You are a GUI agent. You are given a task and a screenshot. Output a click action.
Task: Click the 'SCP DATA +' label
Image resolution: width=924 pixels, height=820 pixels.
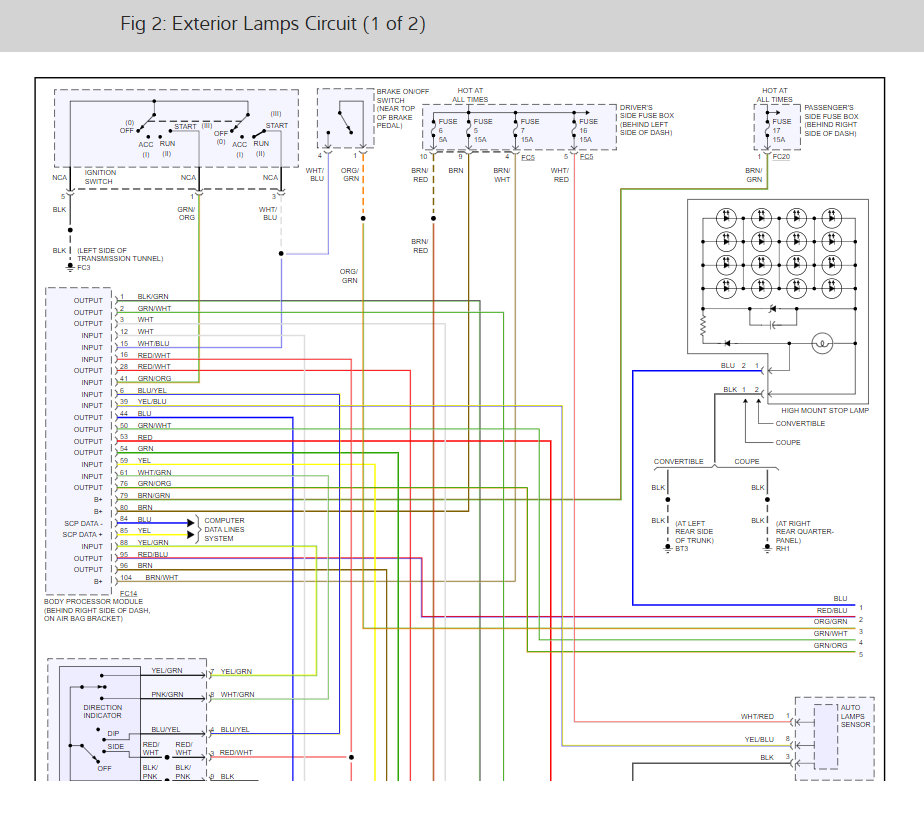(x=82, y=534)
